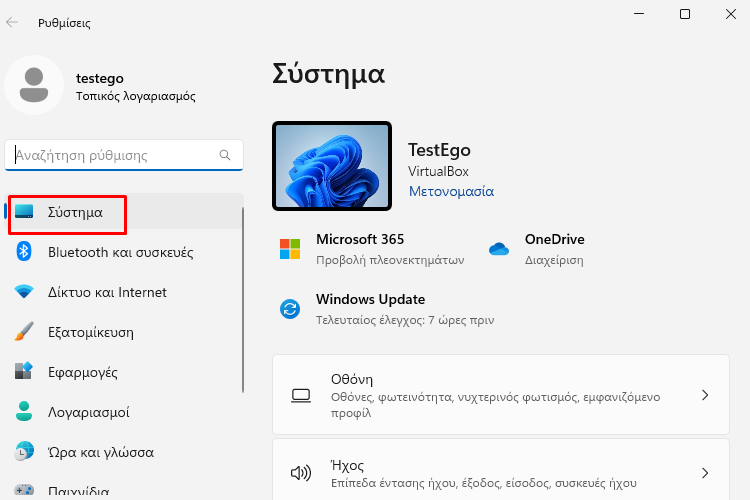Open Windows Update title
This screenshot has width=750, height=500.
370,300
